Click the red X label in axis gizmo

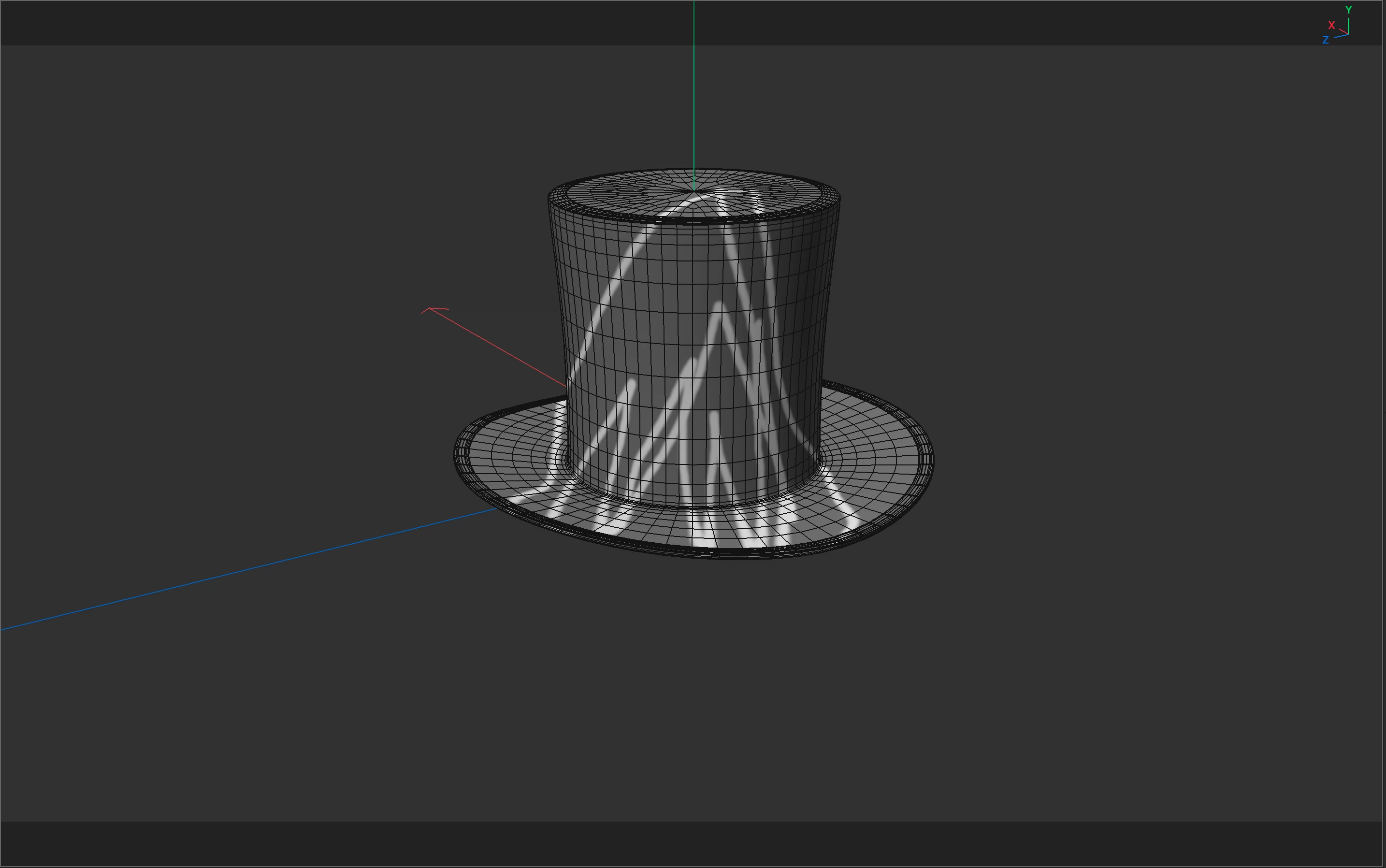coord(1331,25)
